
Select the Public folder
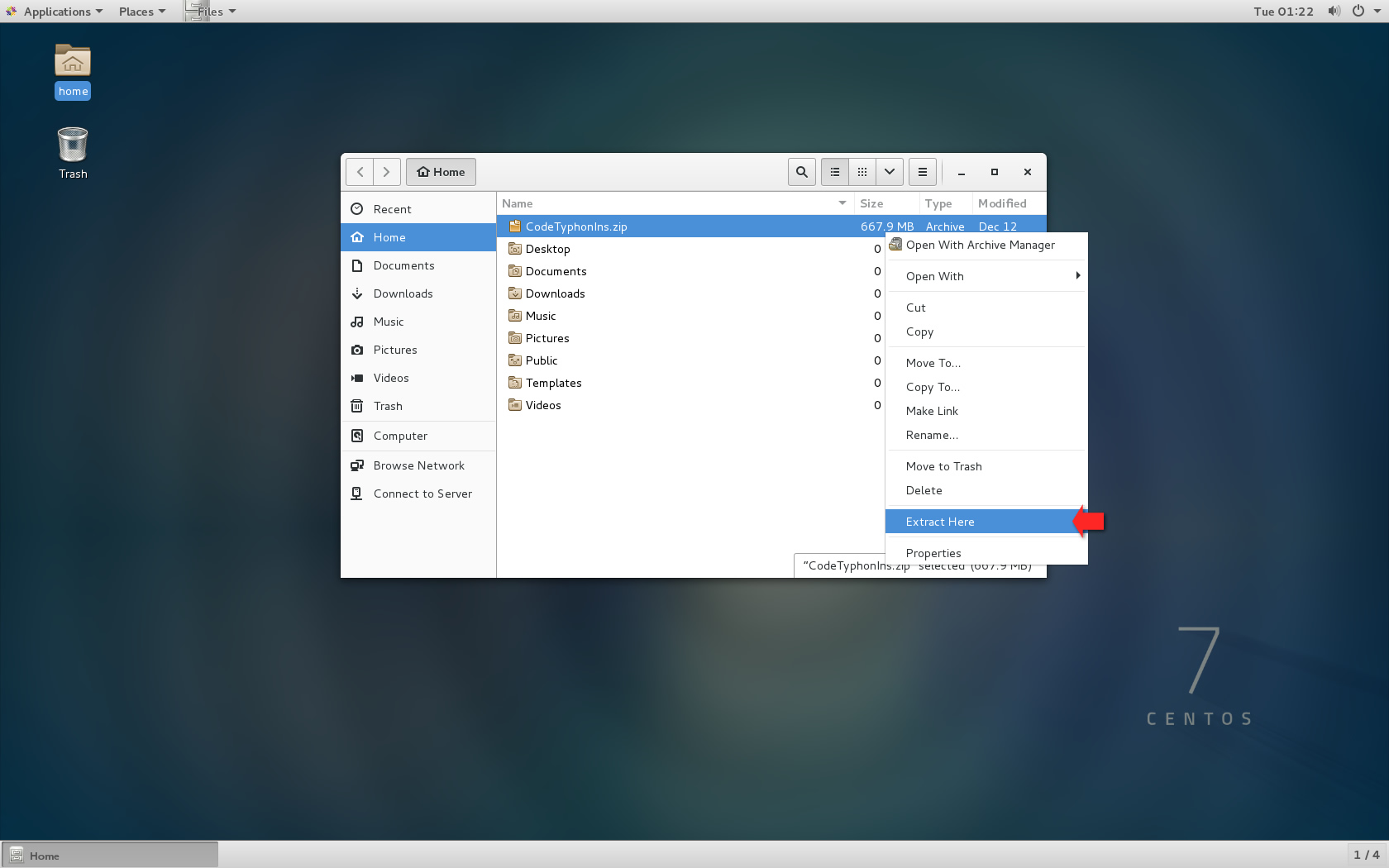pyautogui.click(x=691, y=360)
